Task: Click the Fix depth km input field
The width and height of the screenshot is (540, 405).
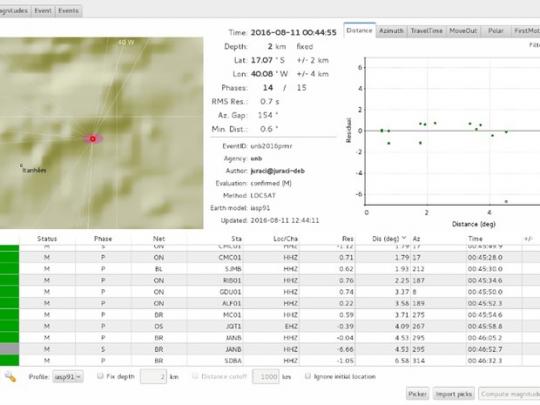Action: 153,377
